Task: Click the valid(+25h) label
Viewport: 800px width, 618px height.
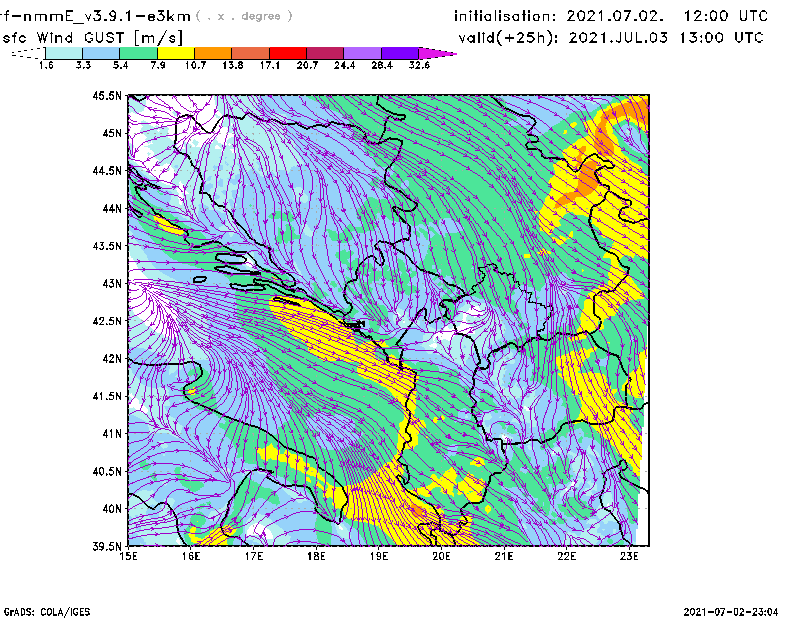Action: (509, 38)
